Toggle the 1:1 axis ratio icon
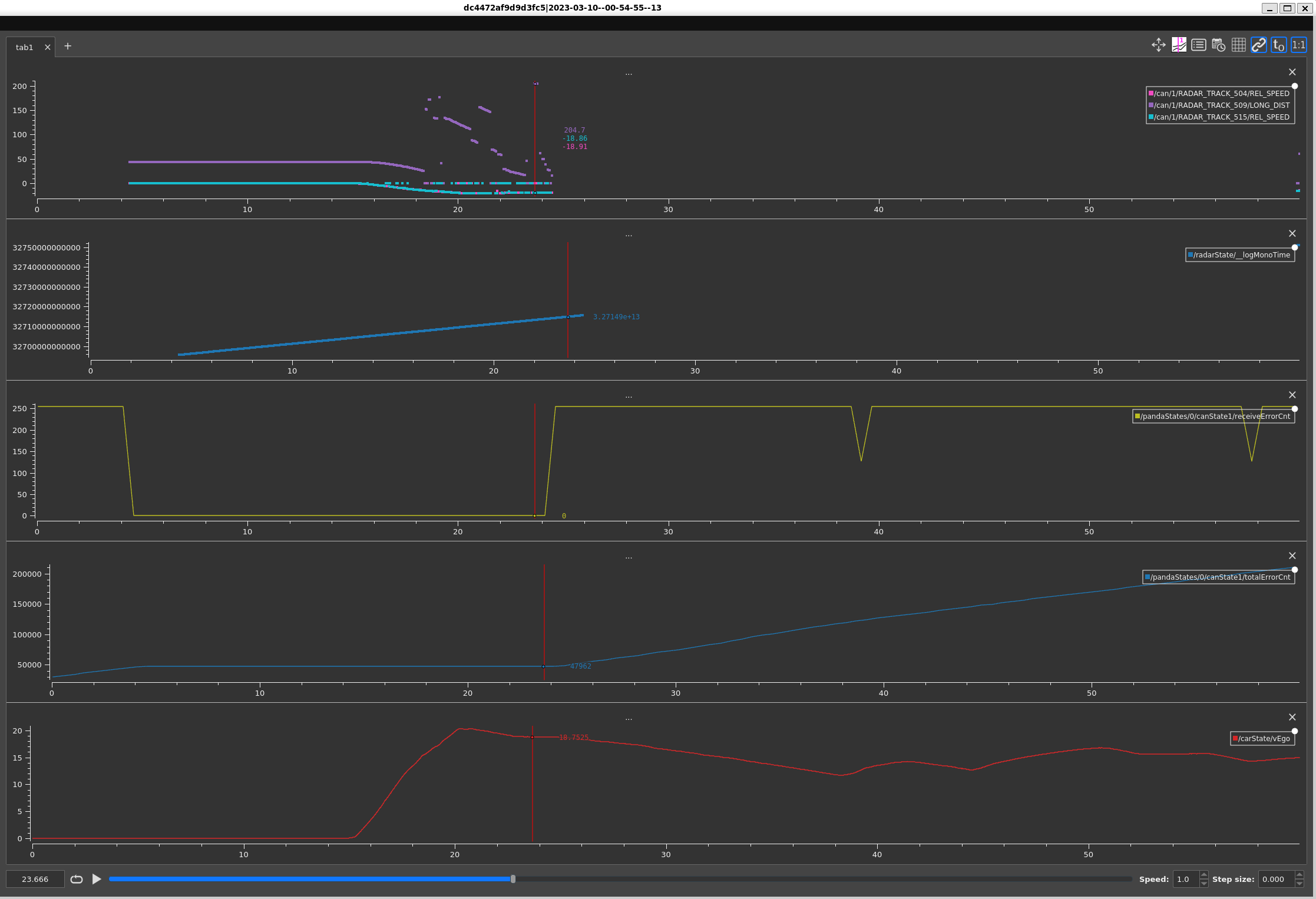Viewport: 1316px width, 899px height. (x=1298, y=45)
